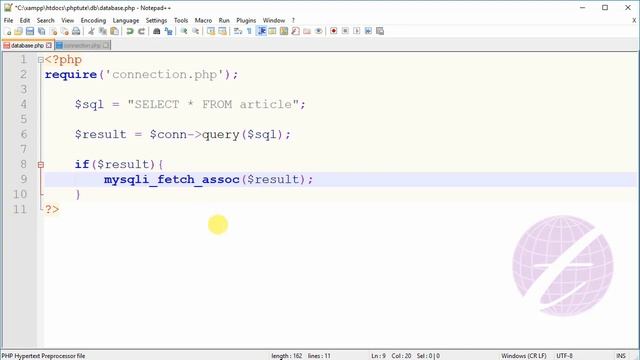The width and height of the screenshot is (640, 360).
Task: Open the Function List panel
Action: [295, 31]
